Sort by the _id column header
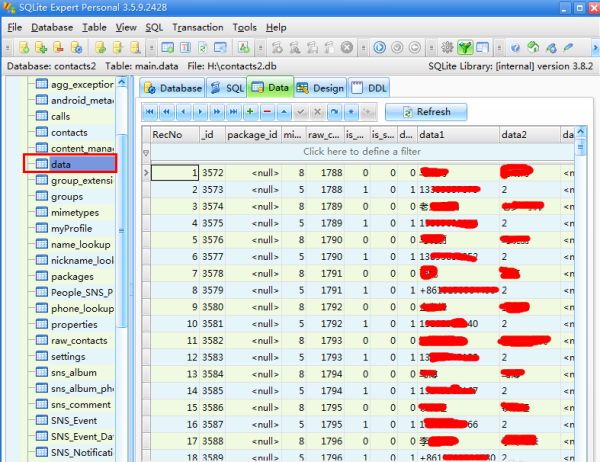Viewport: 600px width, 462px height. pos(212,135)
